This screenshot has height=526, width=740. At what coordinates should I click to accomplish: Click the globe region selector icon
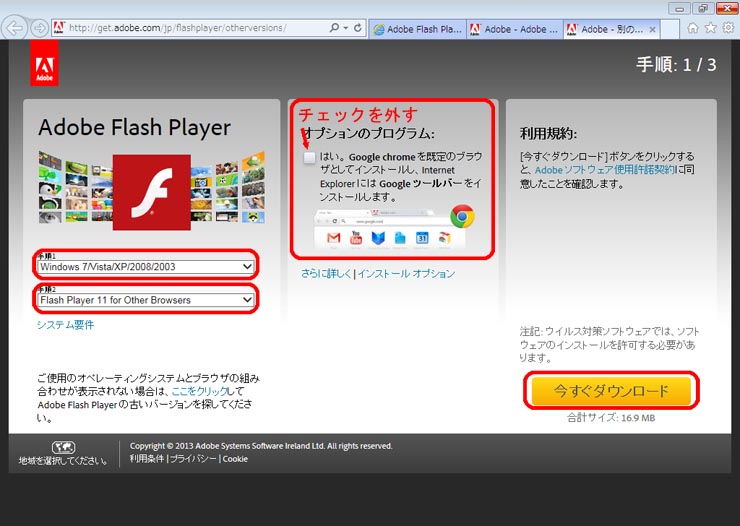[x=63, y=447]
